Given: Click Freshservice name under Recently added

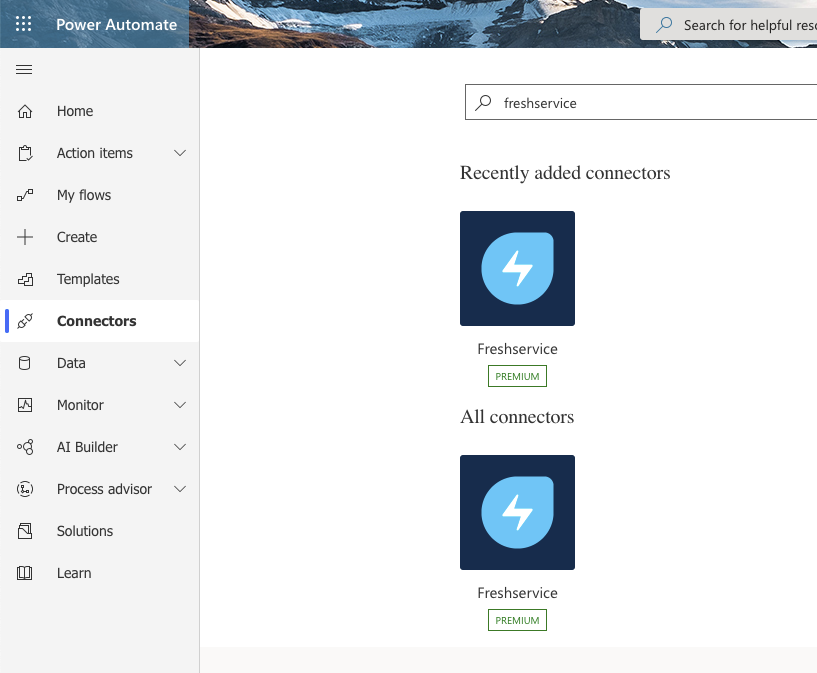Looking at the screenshot, I should 517,349.
